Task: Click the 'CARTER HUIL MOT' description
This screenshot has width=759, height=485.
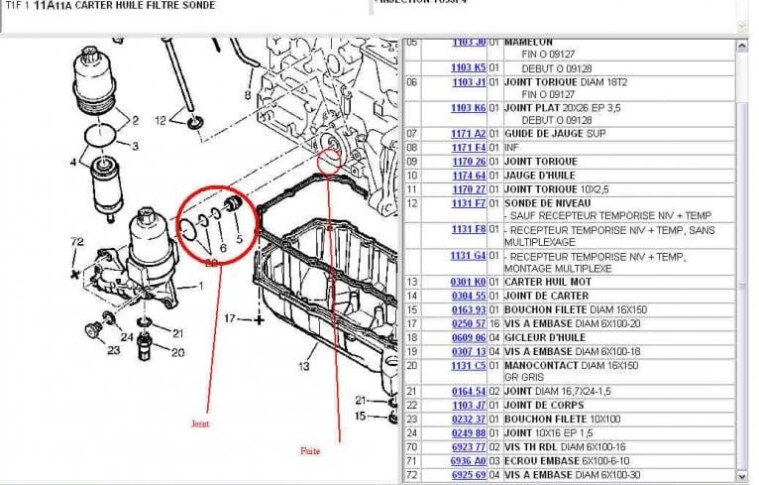Action: [x=548, y=282]
